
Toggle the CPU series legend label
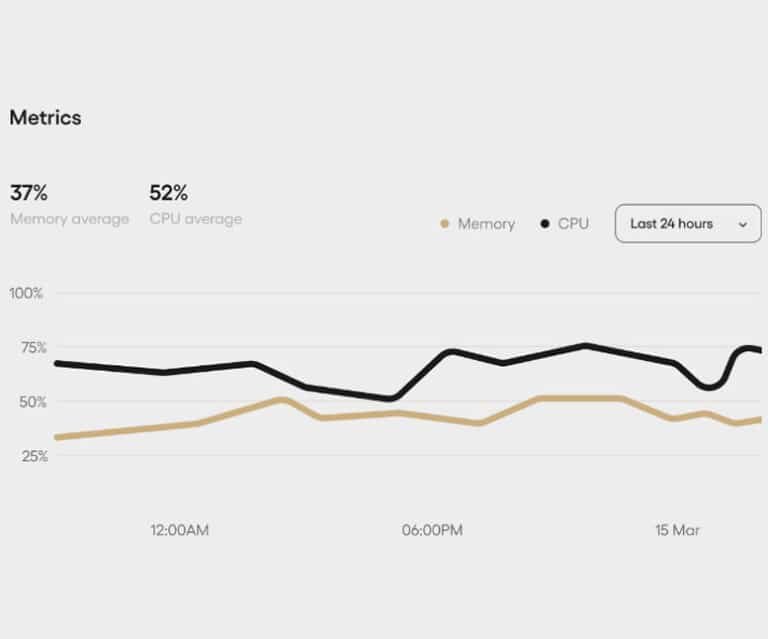click(x=573, y=224)
